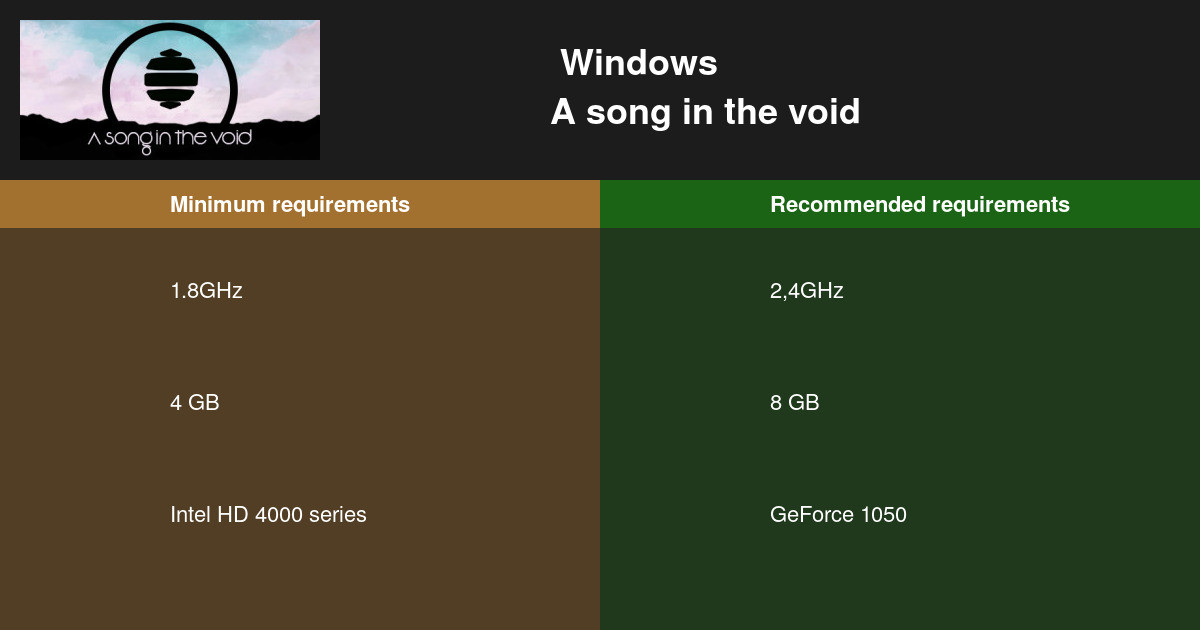This screenshot has height=630, width=1200.
Task: Click the GeForce 1050 graphics entry
Action: point(838,515)
